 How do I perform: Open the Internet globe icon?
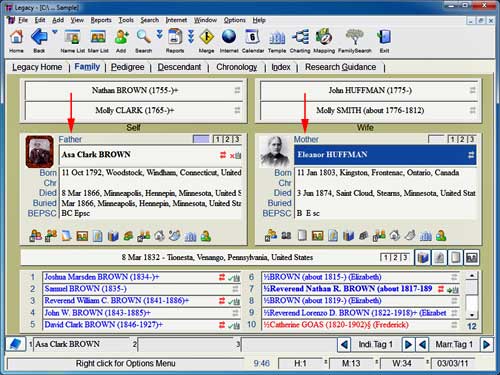pyautogui.click(x=229, y=37)
